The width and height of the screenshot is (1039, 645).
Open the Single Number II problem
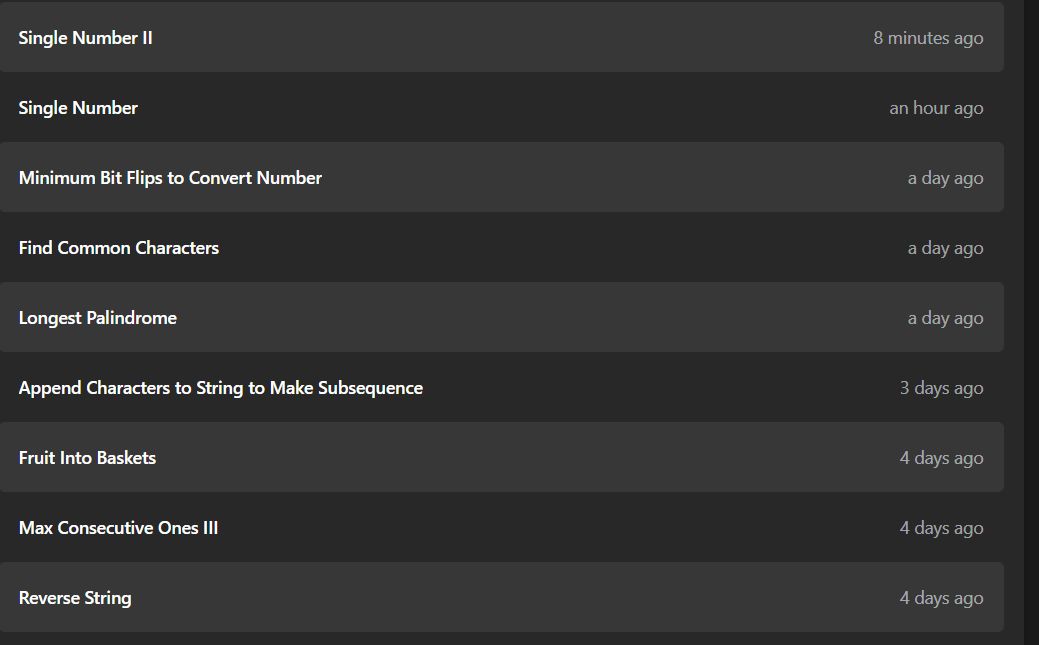coord(85,38)
